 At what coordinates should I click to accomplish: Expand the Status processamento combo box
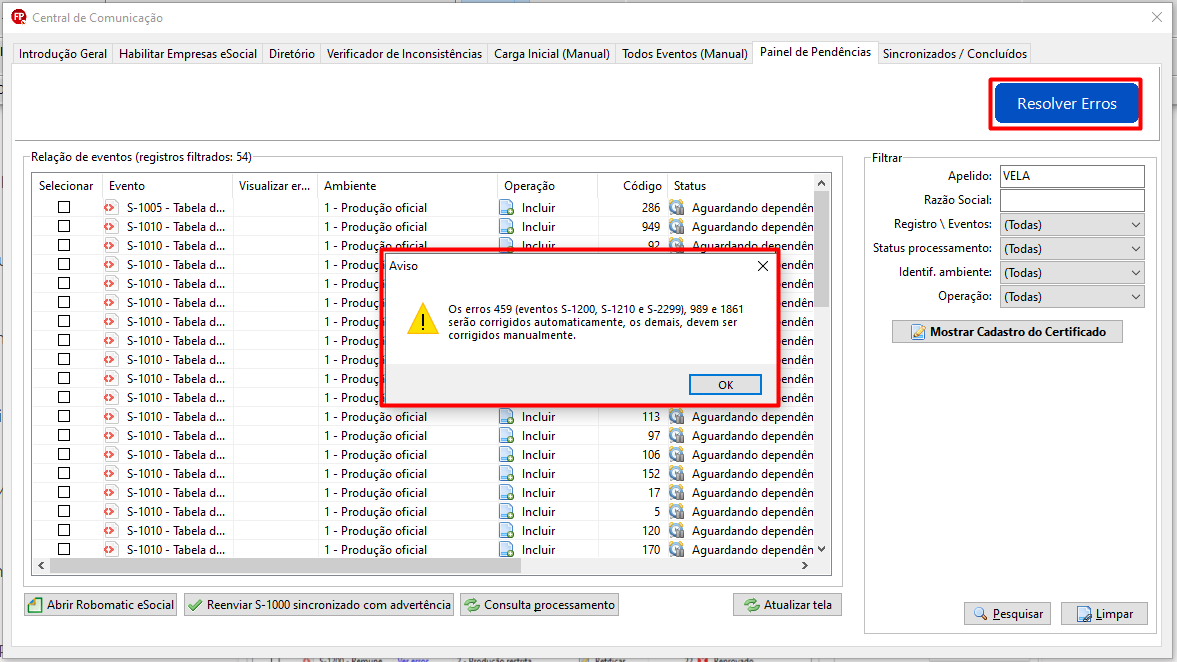[x=1072, y=248]
